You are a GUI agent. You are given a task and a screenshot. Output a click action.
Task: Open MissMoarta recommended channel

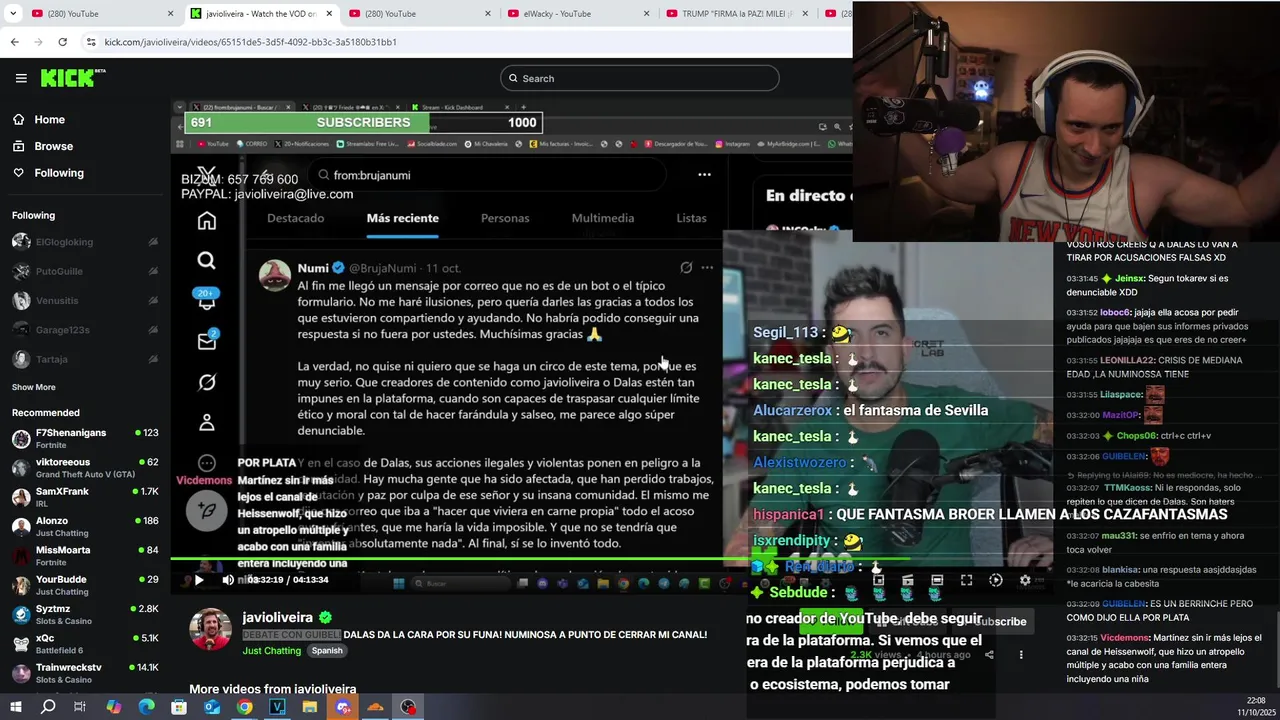point(85,555)
